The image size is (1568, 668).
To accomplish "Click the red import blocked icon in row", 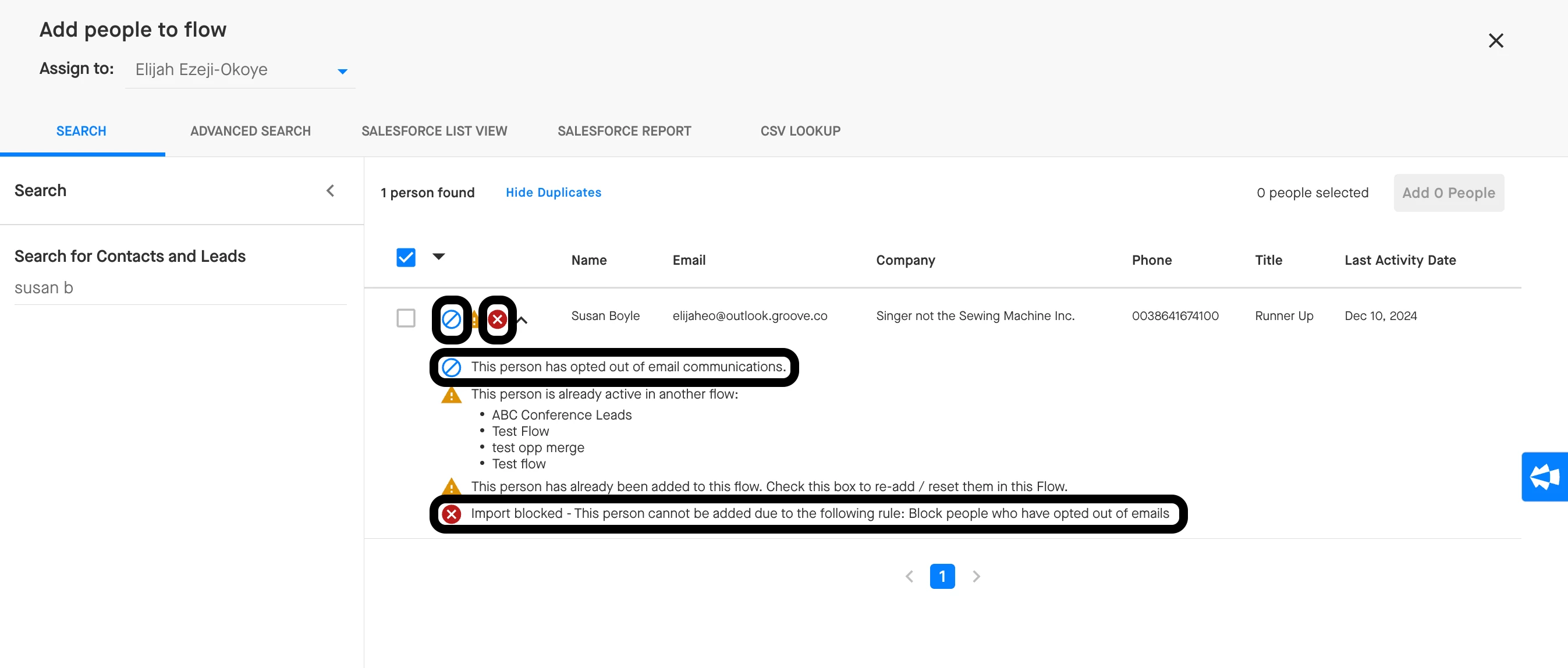I will pos(497,319).
